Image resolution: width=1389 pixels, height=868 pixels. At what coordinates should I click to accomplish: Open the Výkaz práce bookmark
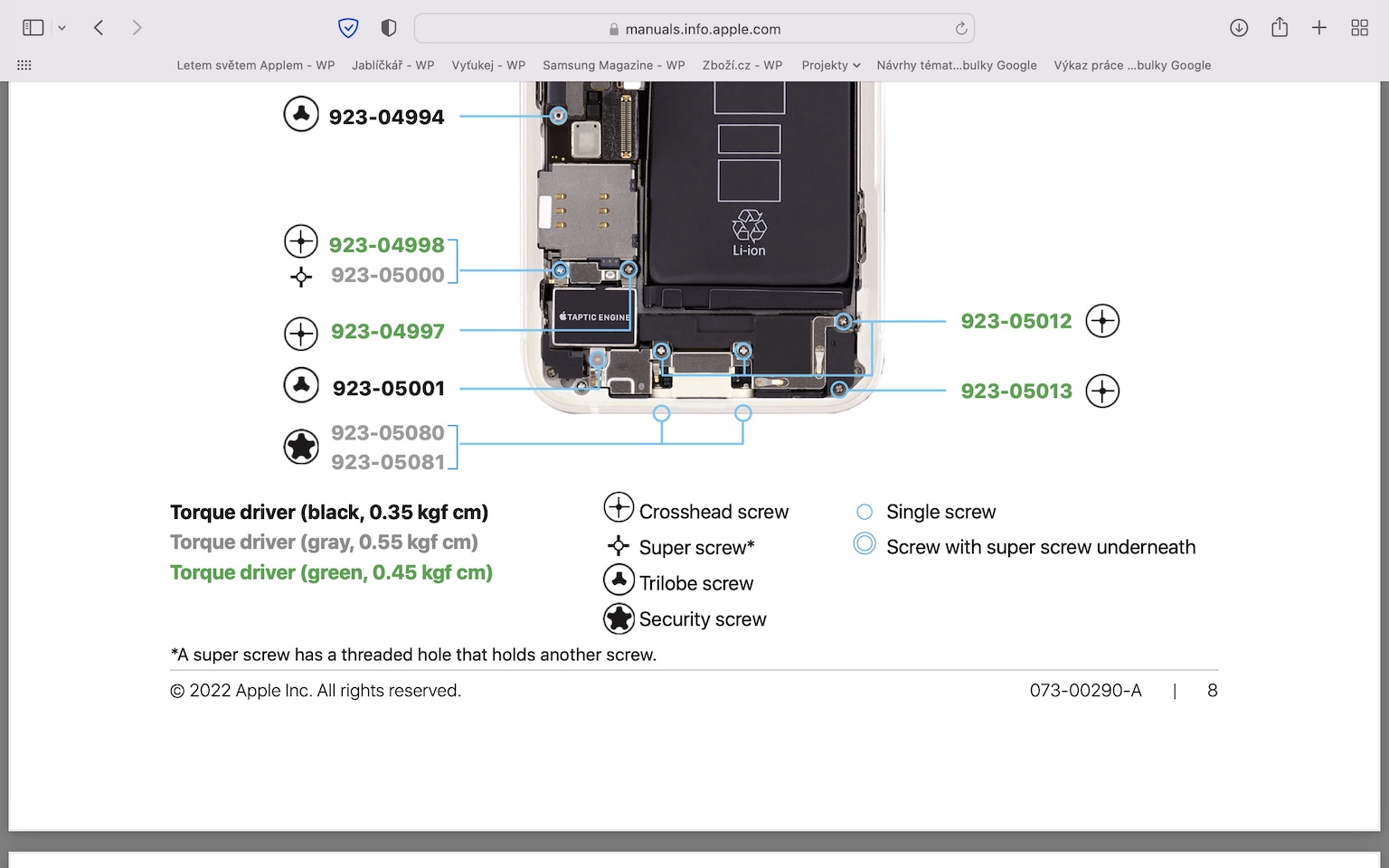click(x=1132, y=65)
